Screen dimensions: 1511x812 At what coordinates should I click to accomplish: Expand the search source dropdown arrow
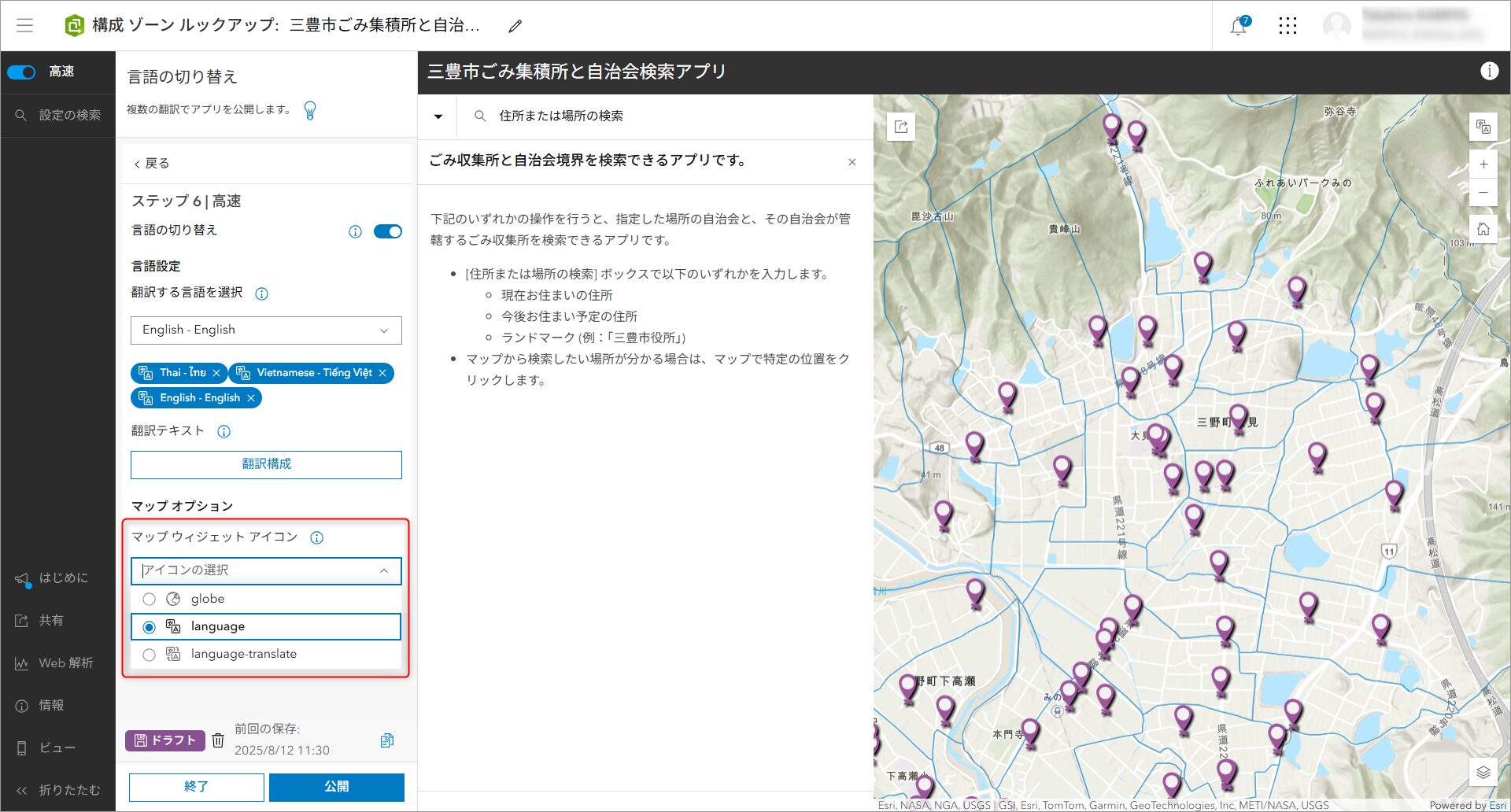pos(438,116)
